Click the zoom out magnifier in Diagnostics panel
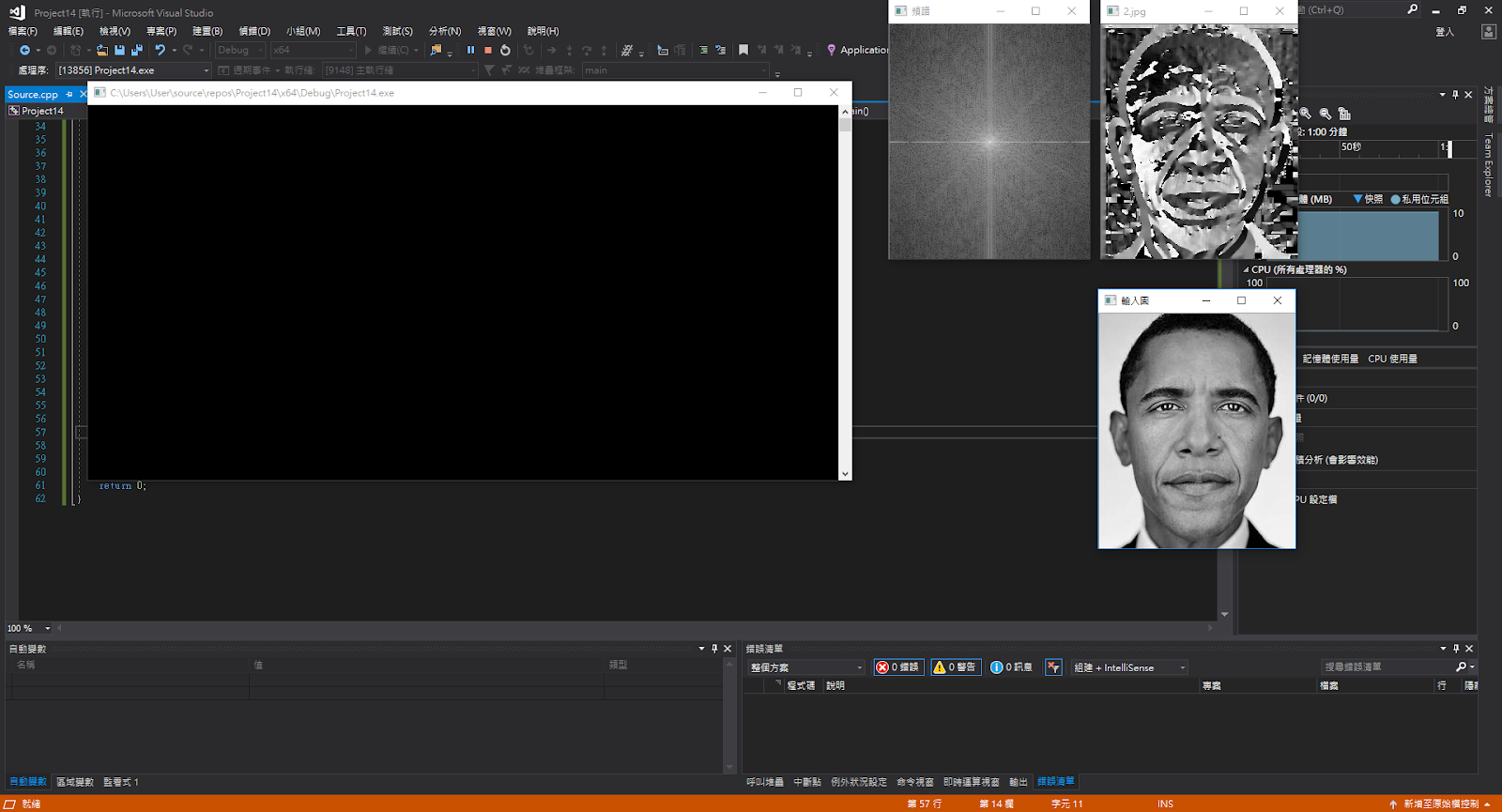 pos(1325,113)
